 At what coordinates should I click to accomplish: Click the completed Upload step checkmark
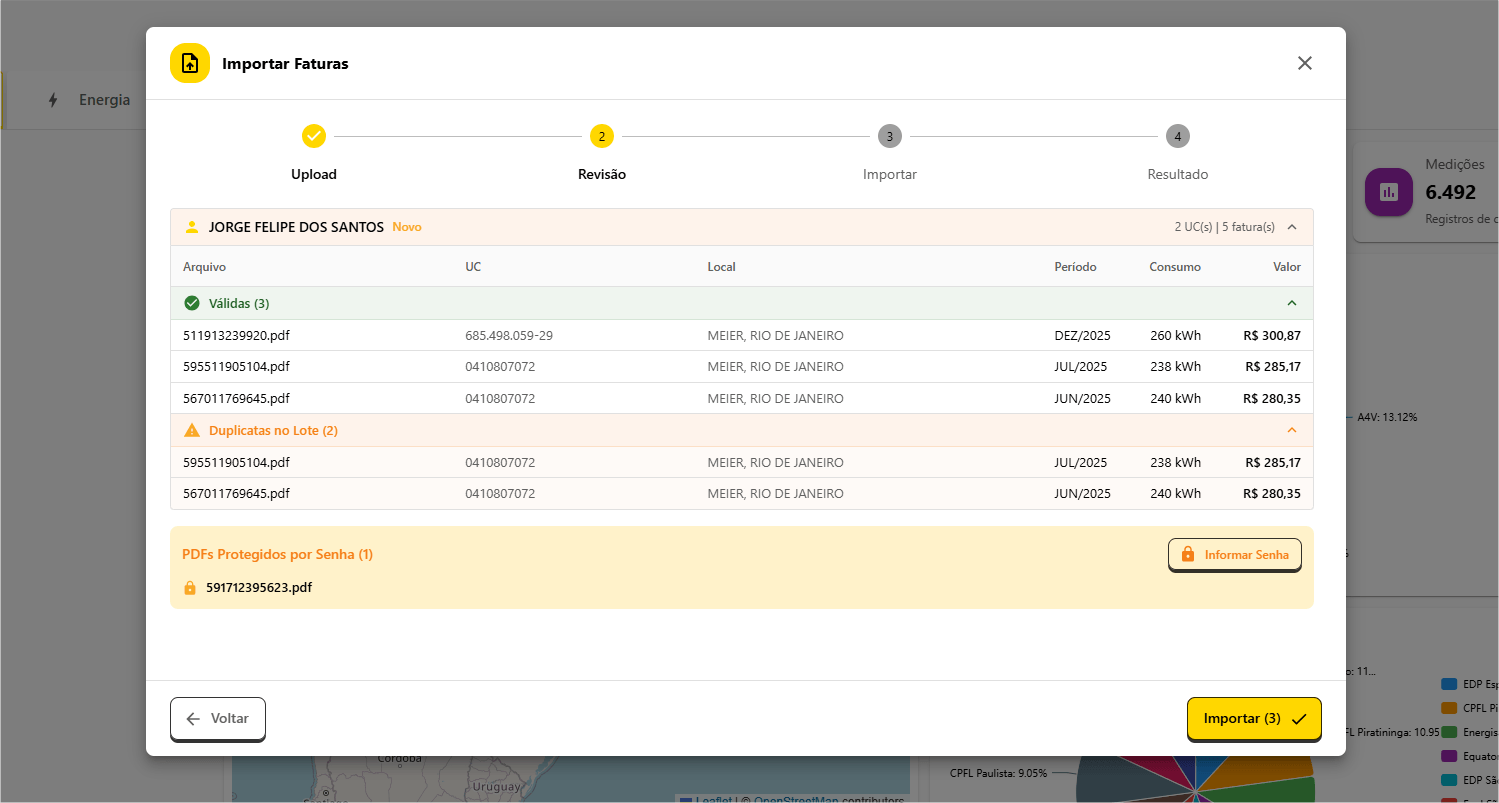[314, 136]
